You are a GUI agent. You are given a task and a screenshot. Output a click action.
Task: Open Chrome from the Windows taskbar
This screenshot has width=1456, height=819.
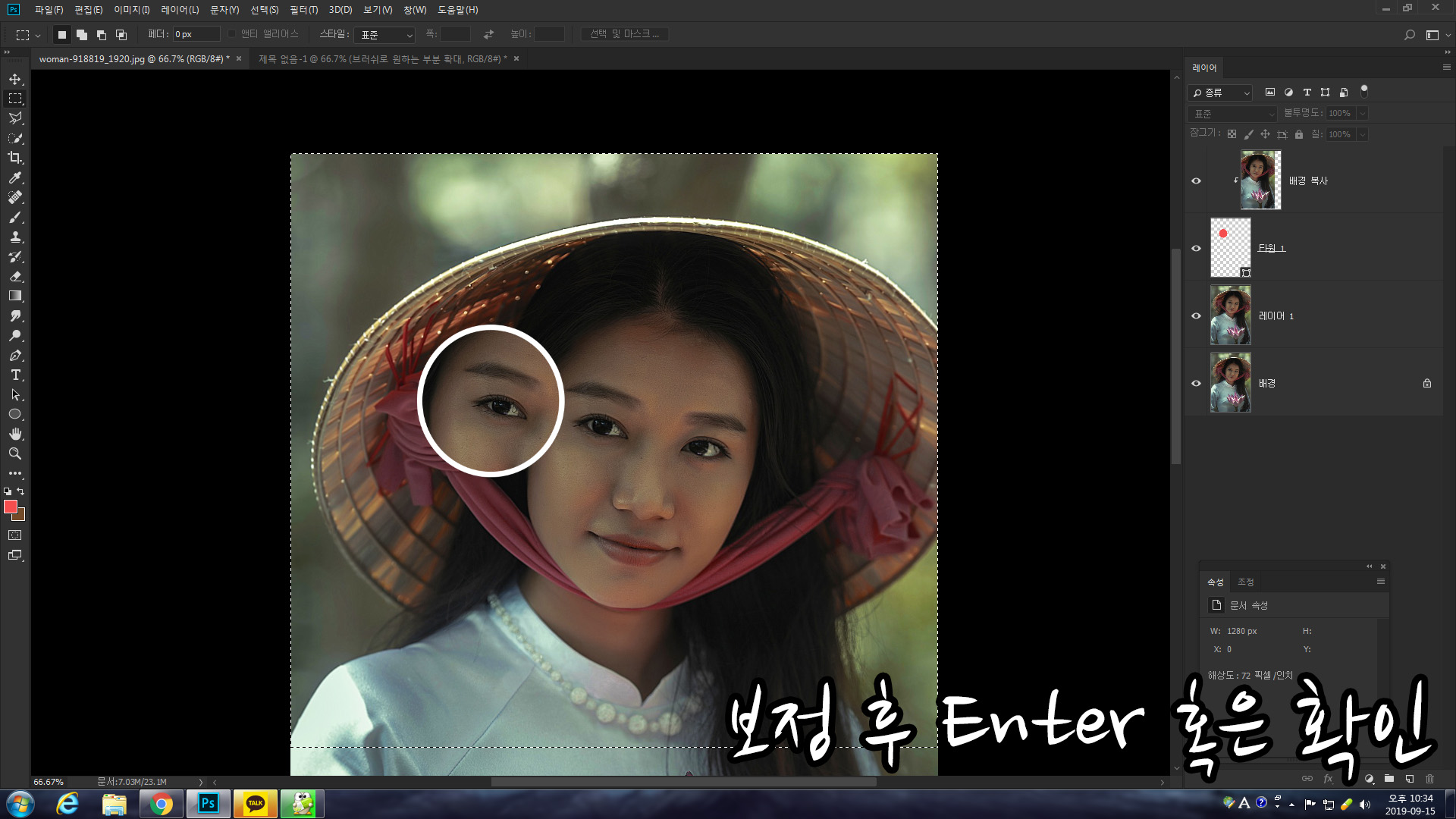click(x=161, y=804)
